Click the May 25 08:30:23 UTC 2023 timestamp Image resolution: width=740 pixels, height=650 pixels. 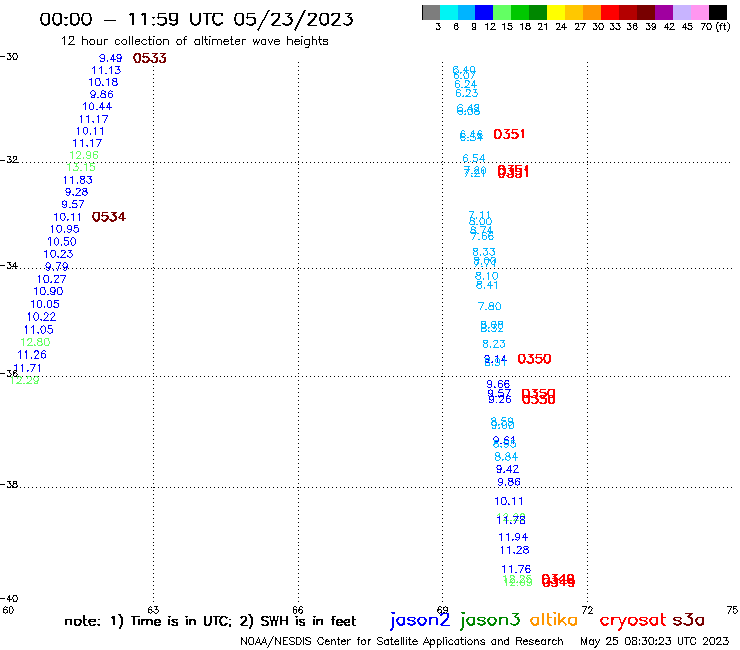[x=655, y=641]
